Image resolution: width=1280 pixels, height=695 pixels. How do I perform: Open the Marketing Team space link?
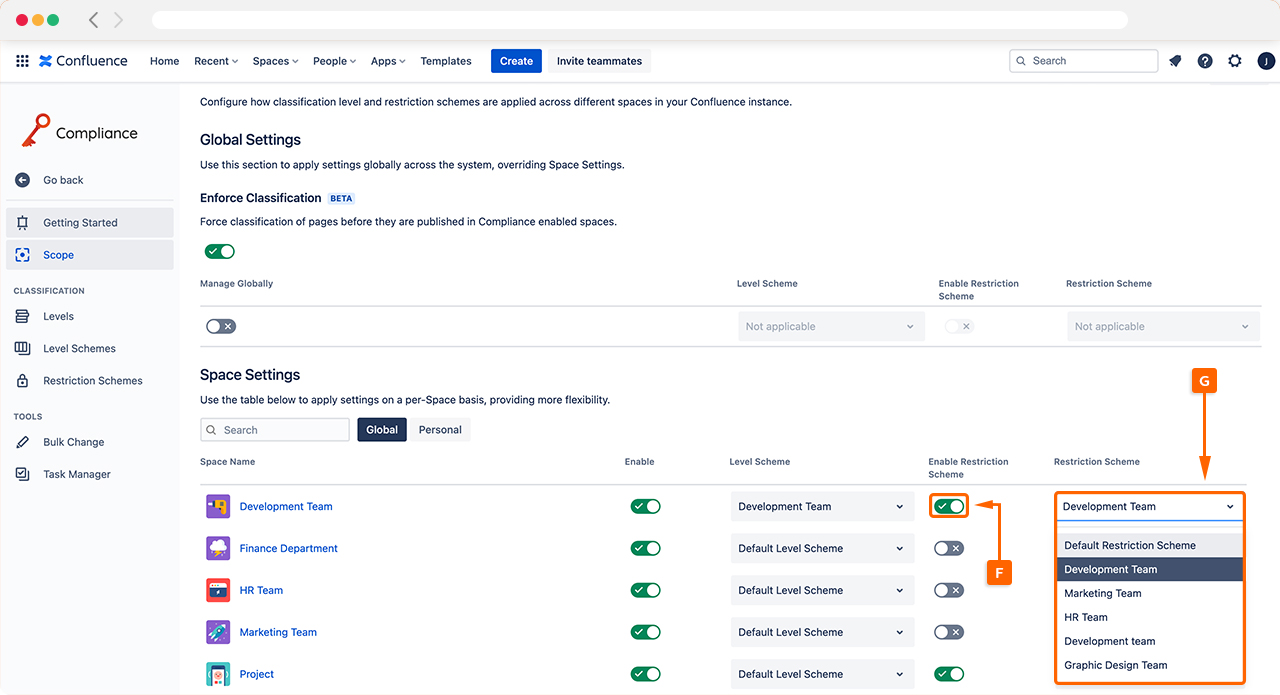[x=278, y=632]
